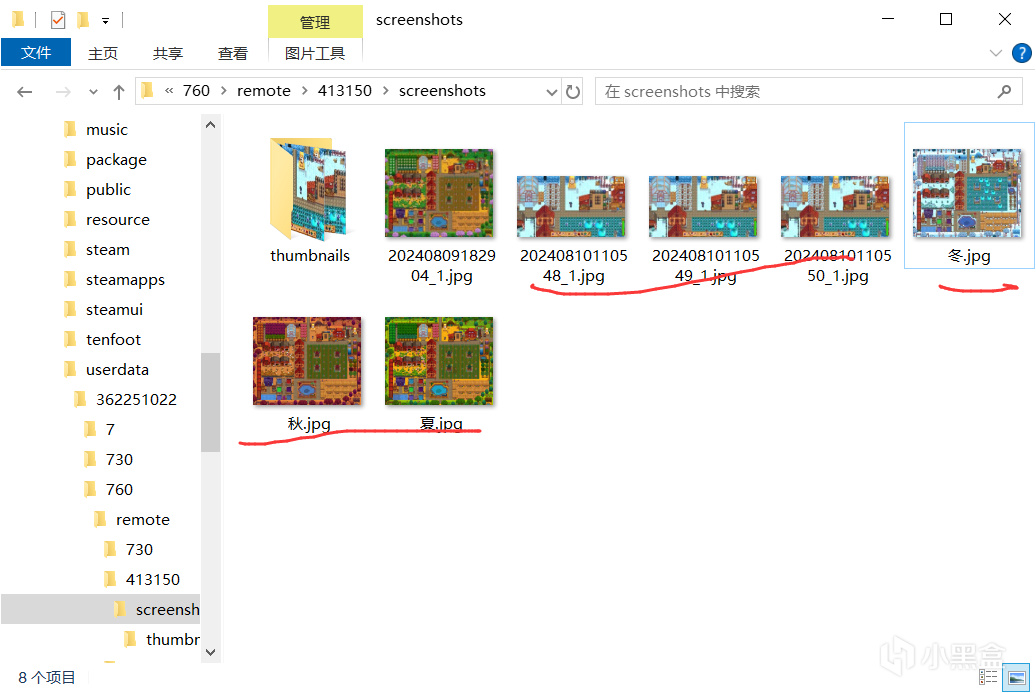Click the window folder icon in title bar

point(18,20)
